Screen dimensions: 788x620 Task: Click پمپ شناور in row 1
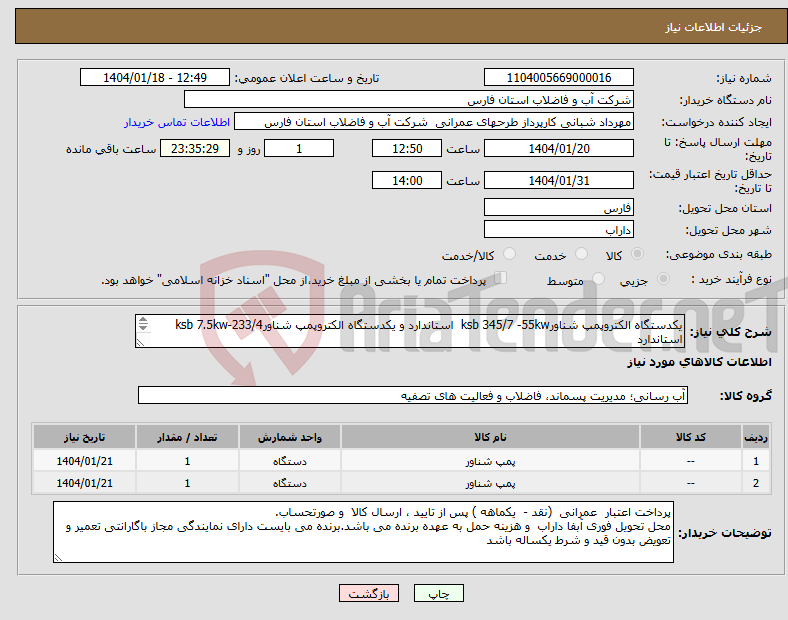(490, 461)
